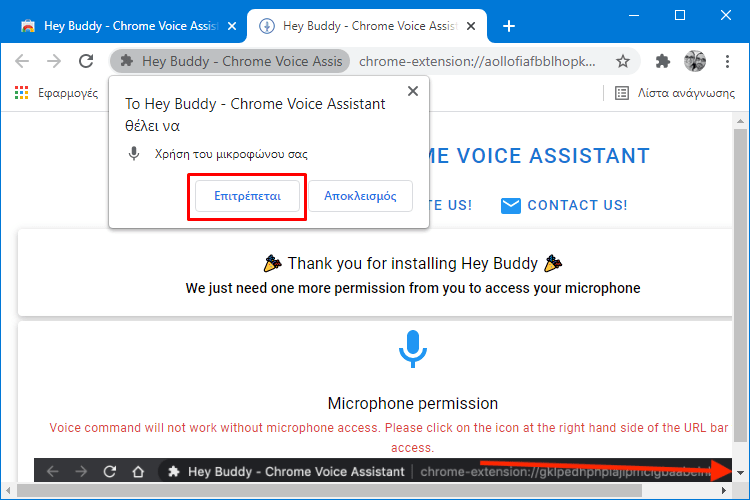Minimize the Chrome window

coord(634,15)
